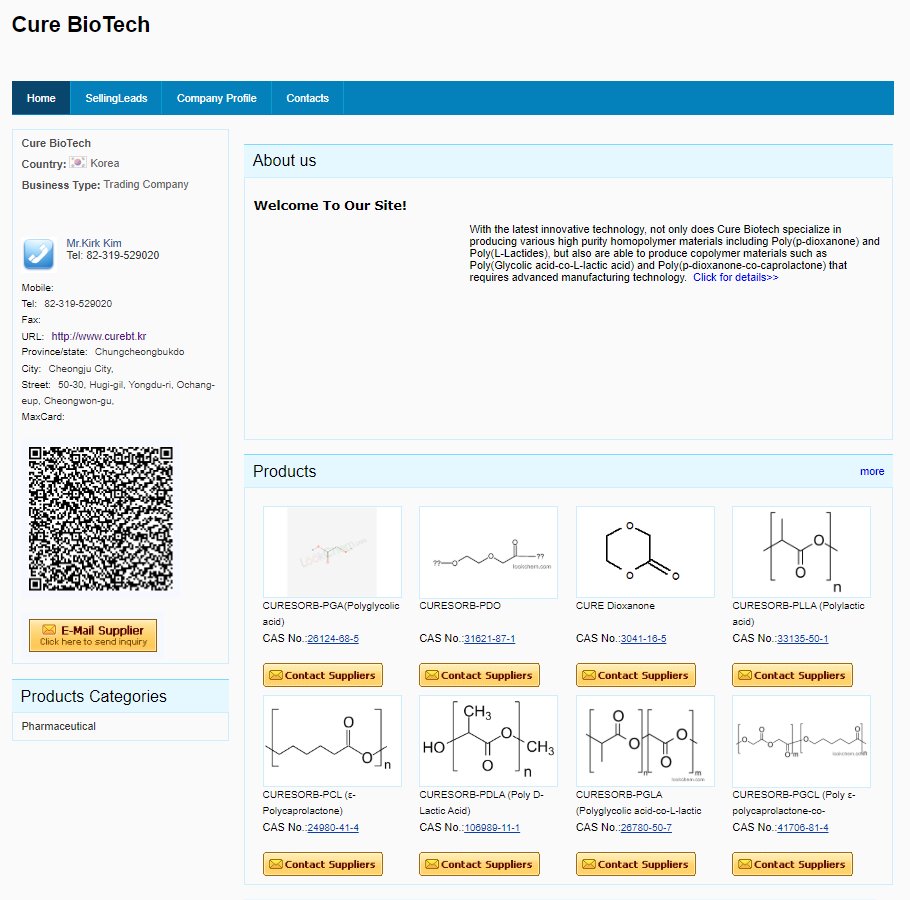910x900 pixels.
Task: Click the Cure BioTech page title
Action: pos(81,24)
